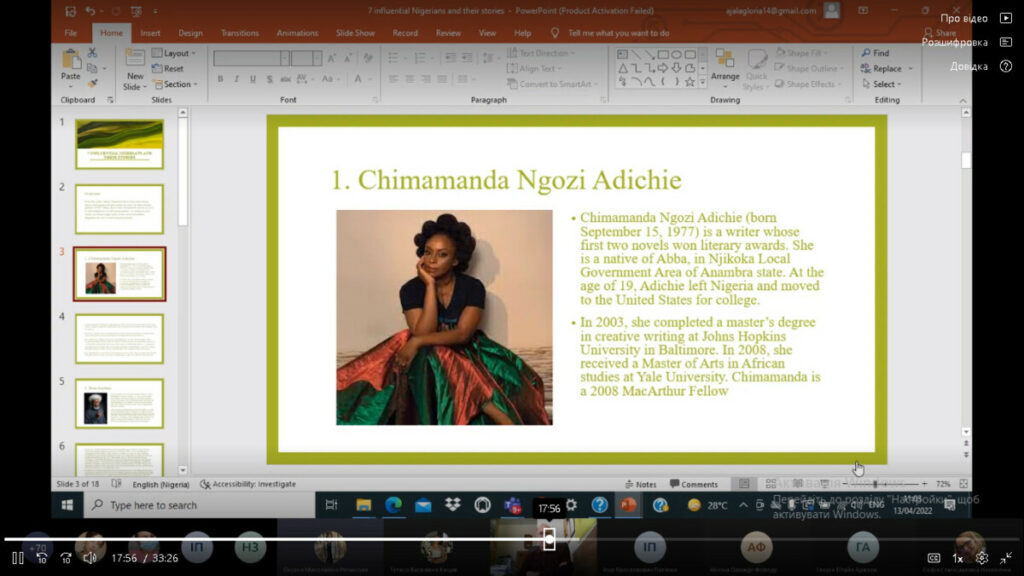The height and width of the screenshot is (576, 1024).
Task: Click the Notes button in status bar
Action: click(x=640, y=484)
